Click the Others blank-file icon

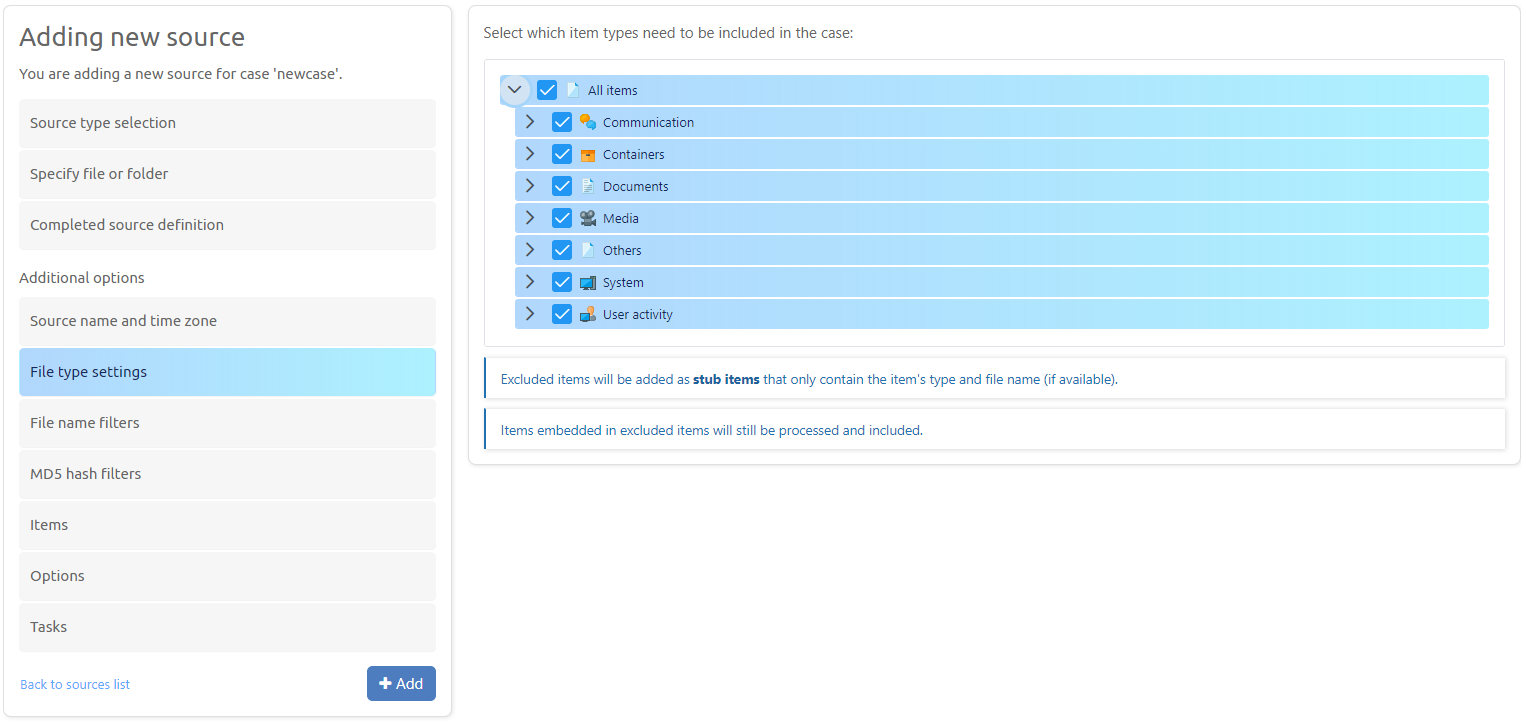click(x=587, y=249)
